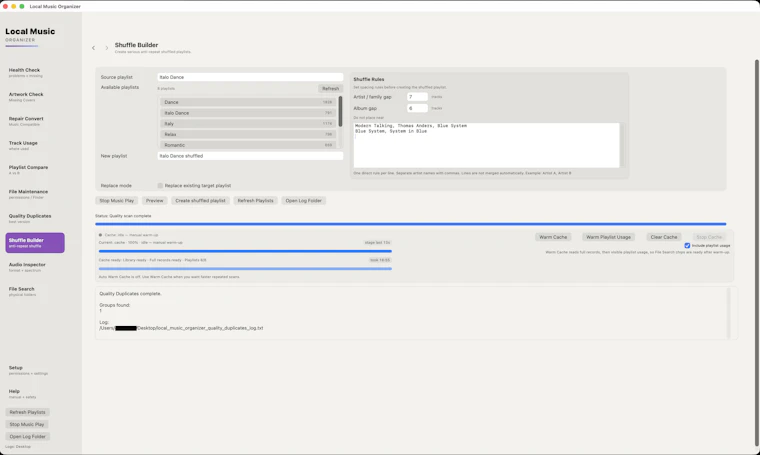Click Stop Music Play below the form
This screenshot has height=455, width=760.
coord(117,201)
